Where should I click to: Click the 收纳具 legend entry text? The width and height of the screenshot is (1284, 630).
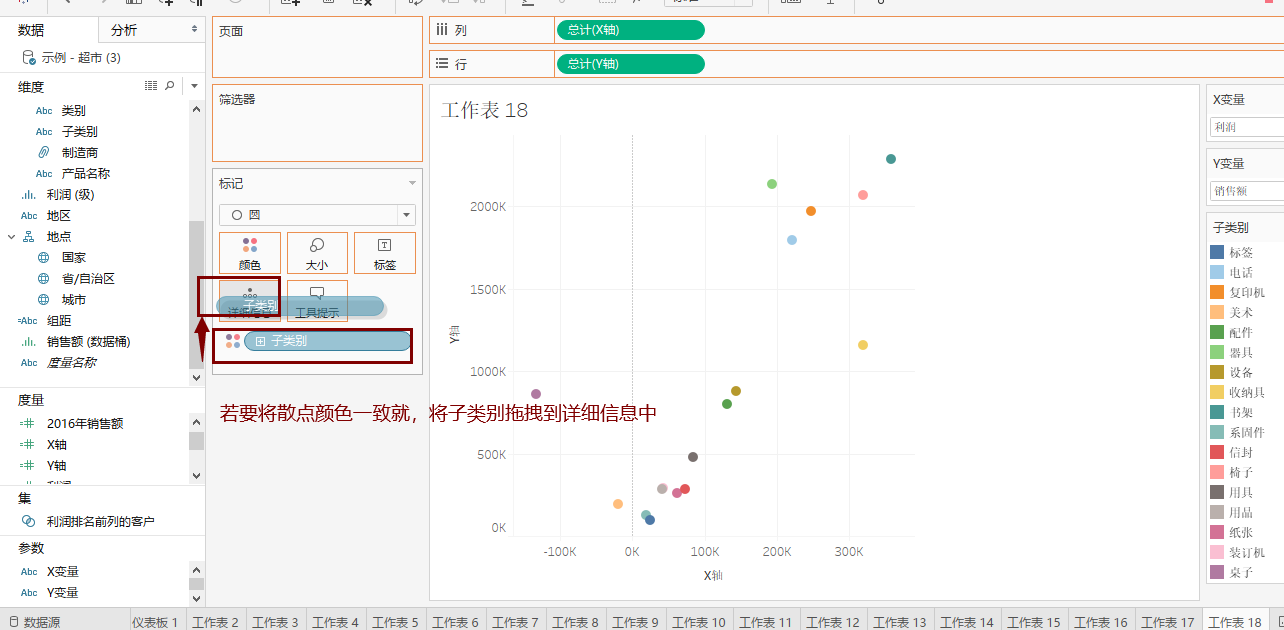click(1247, 392)
